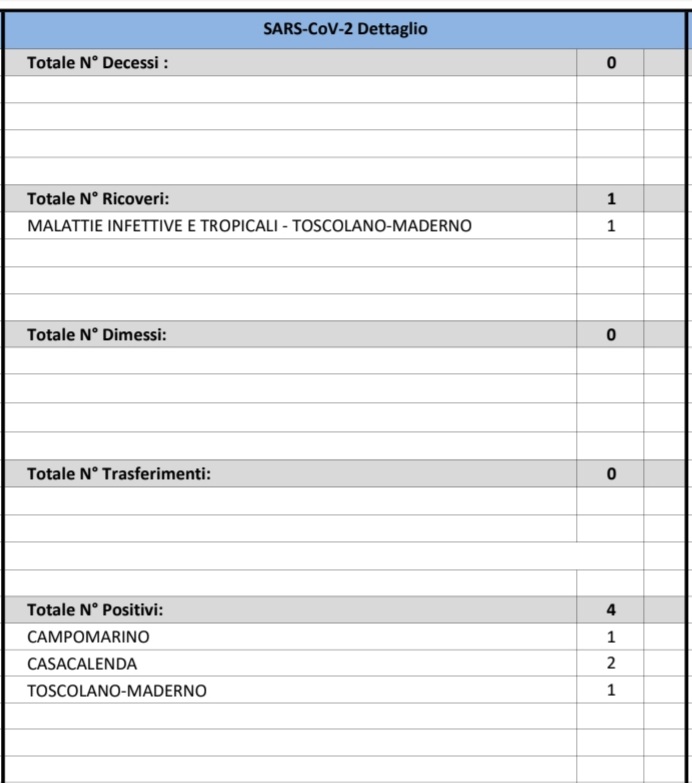Viewport: 692px width, 783px height.
Task: Select the Dimessi total value 0
Action: coord(611,335)
